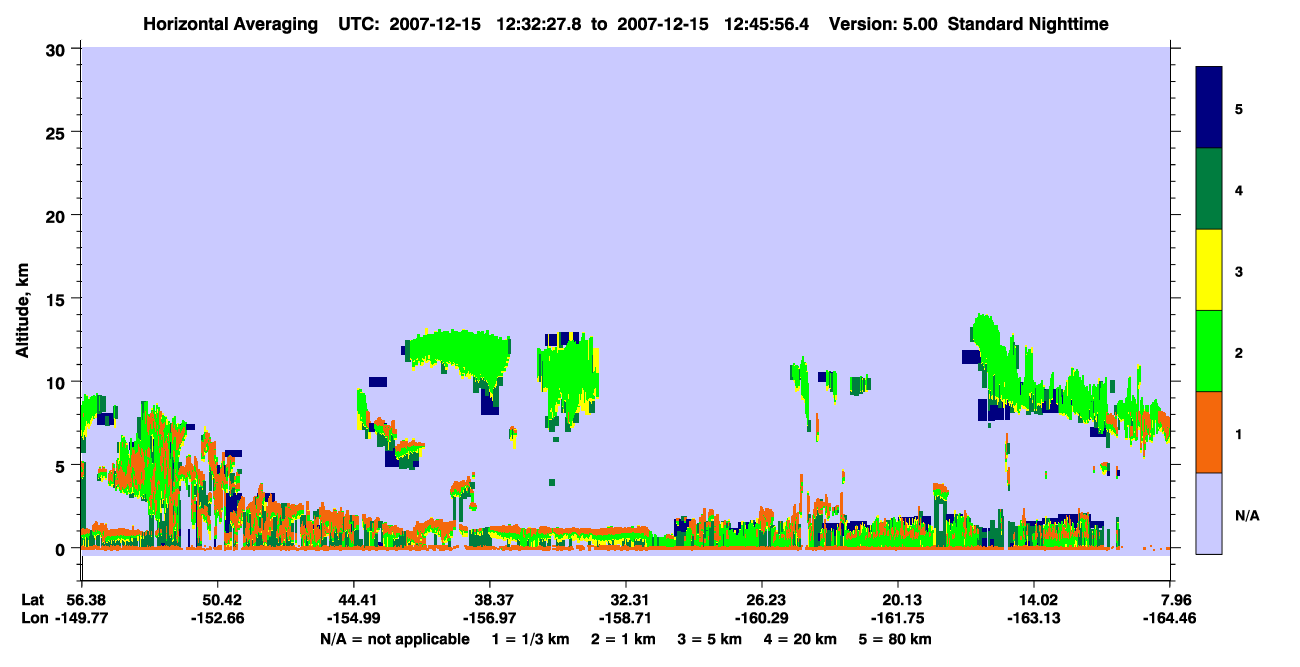Viewport: 1300px width, 667px height.
Task: Click the latitude value 38.37
Action: [x=490, y=600]
